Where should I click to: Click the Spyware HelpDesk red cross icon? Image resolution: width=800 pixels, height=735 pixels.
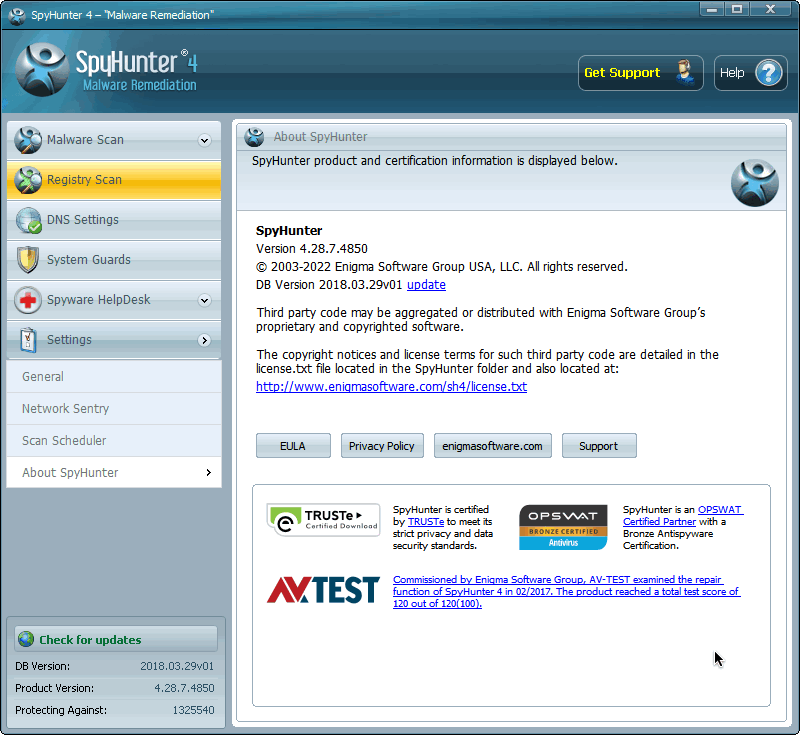click(28, 300)
